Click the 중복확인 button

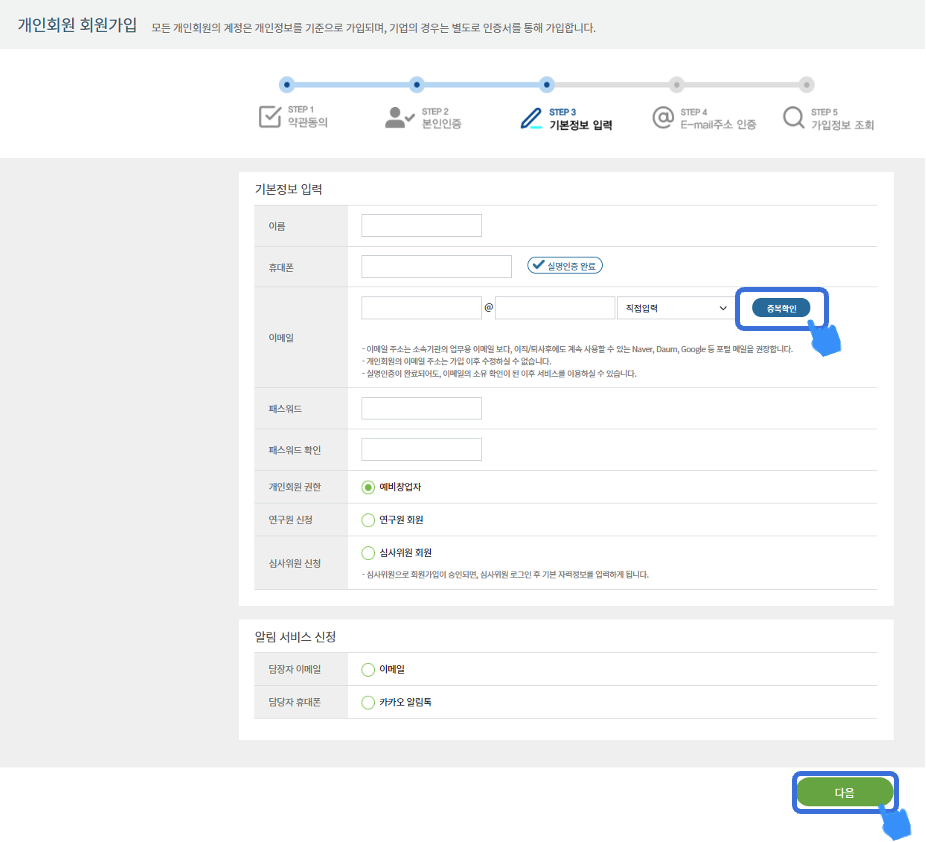click(781, 308)
